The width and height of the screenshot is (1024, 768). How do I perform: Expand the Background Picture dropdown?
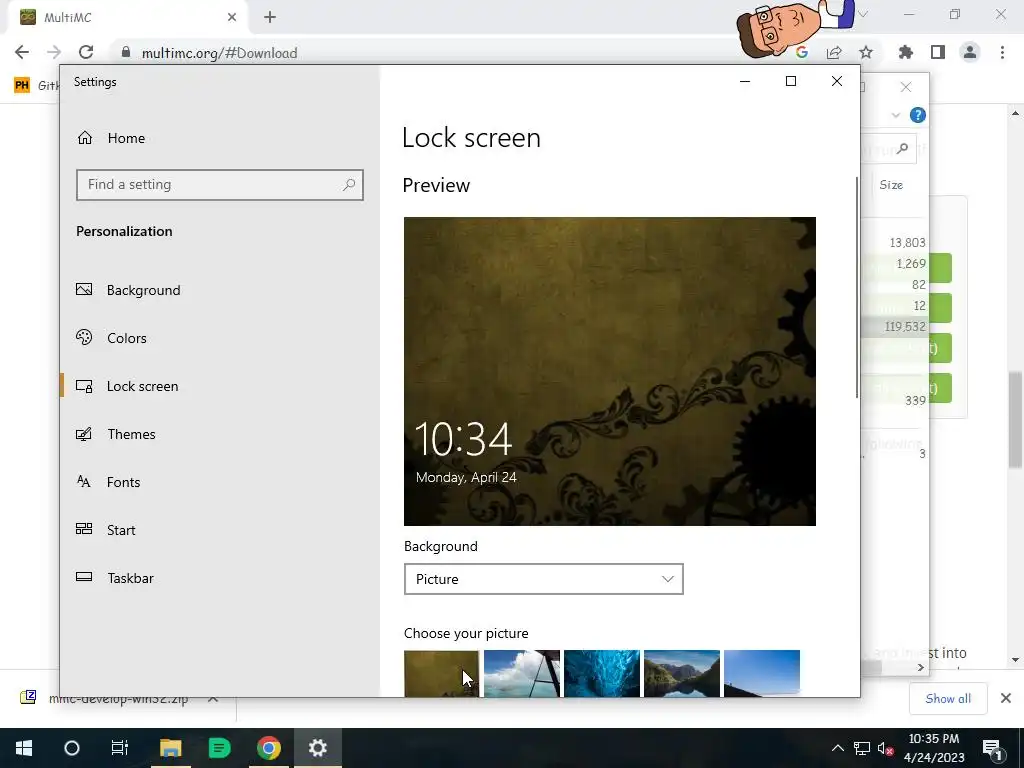coord(543,579)
